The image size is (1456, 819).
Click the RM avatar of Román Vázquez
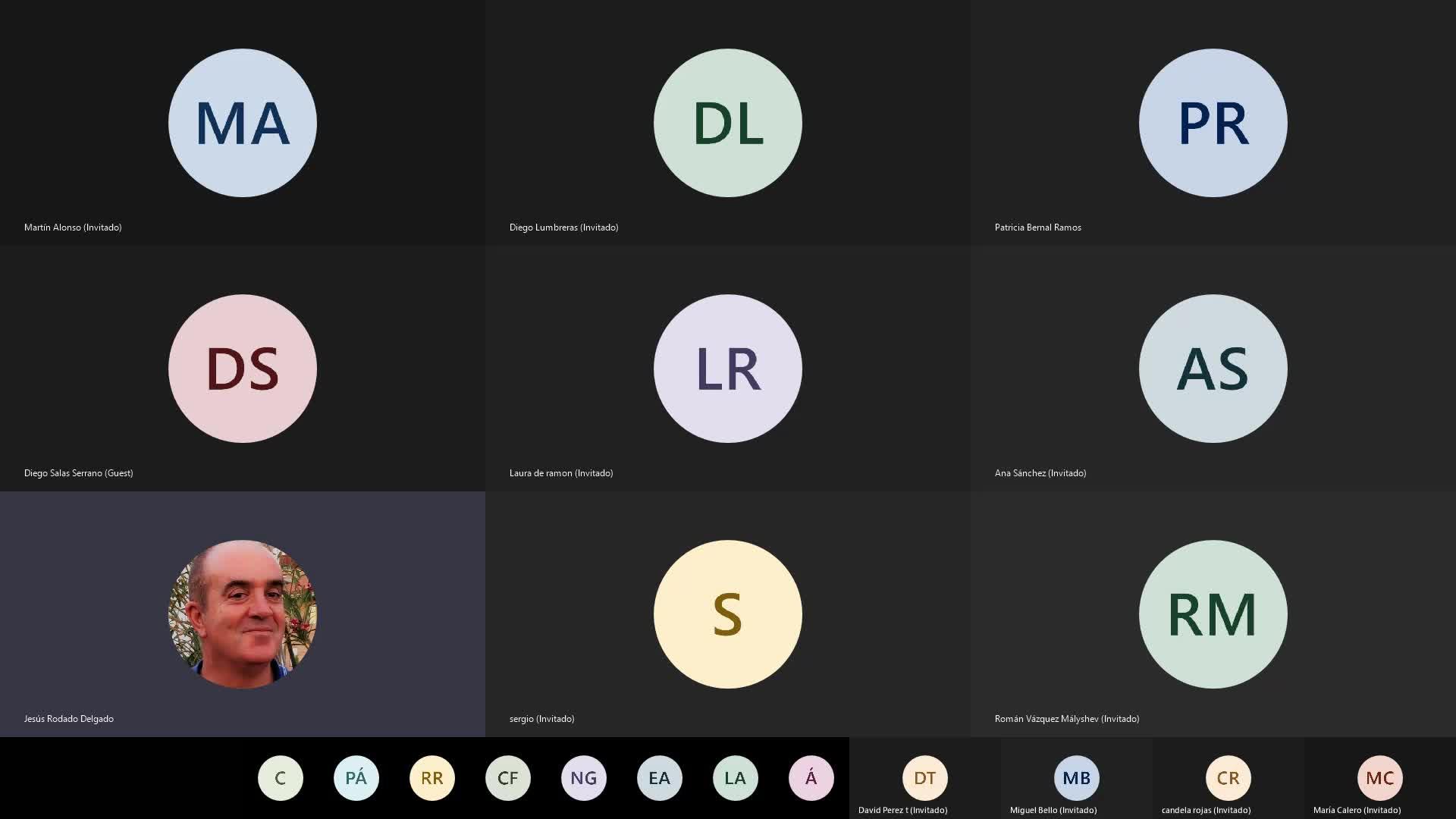(x=1213, y=614)
